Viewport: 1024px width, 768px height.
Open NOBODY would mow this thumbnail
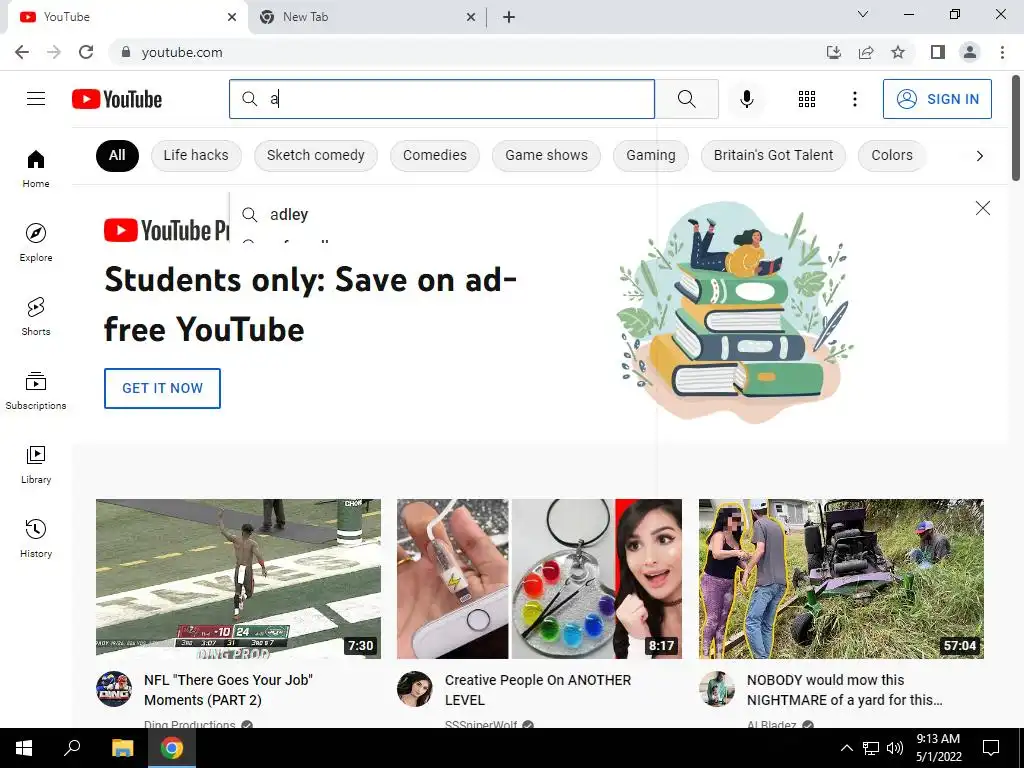[841, 579]
